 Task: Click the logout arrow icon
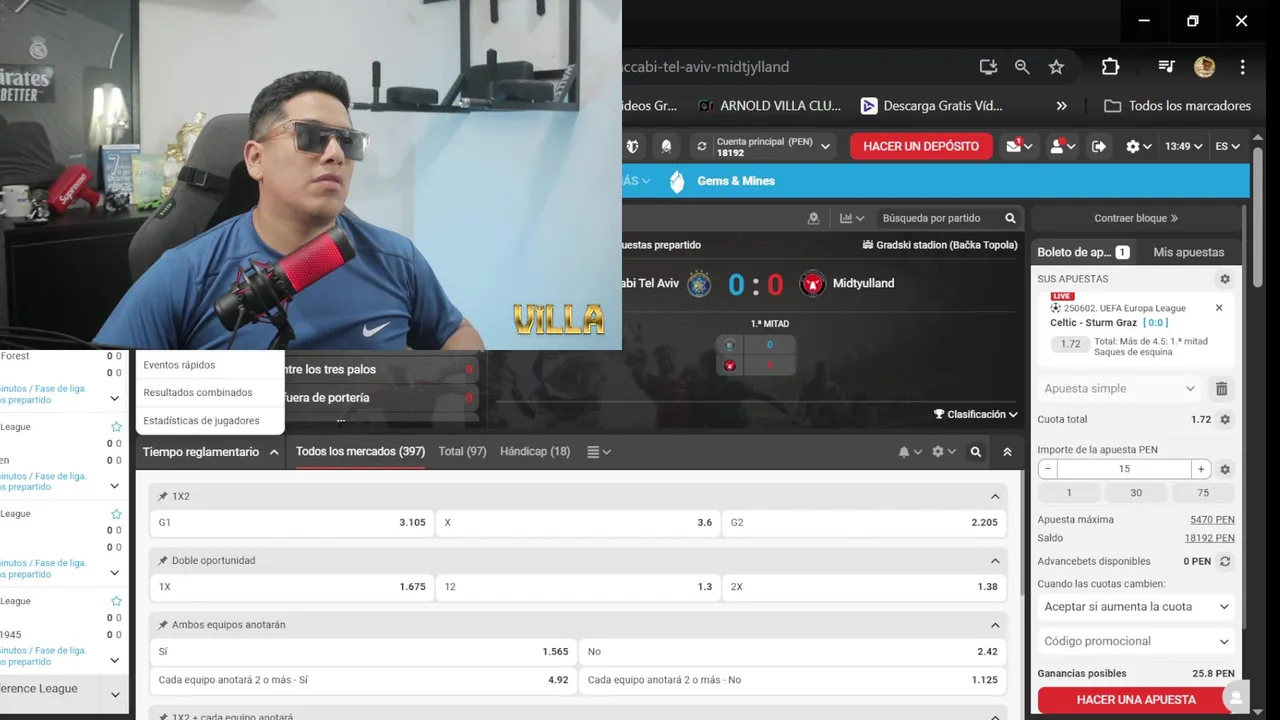coord(1099,146)
